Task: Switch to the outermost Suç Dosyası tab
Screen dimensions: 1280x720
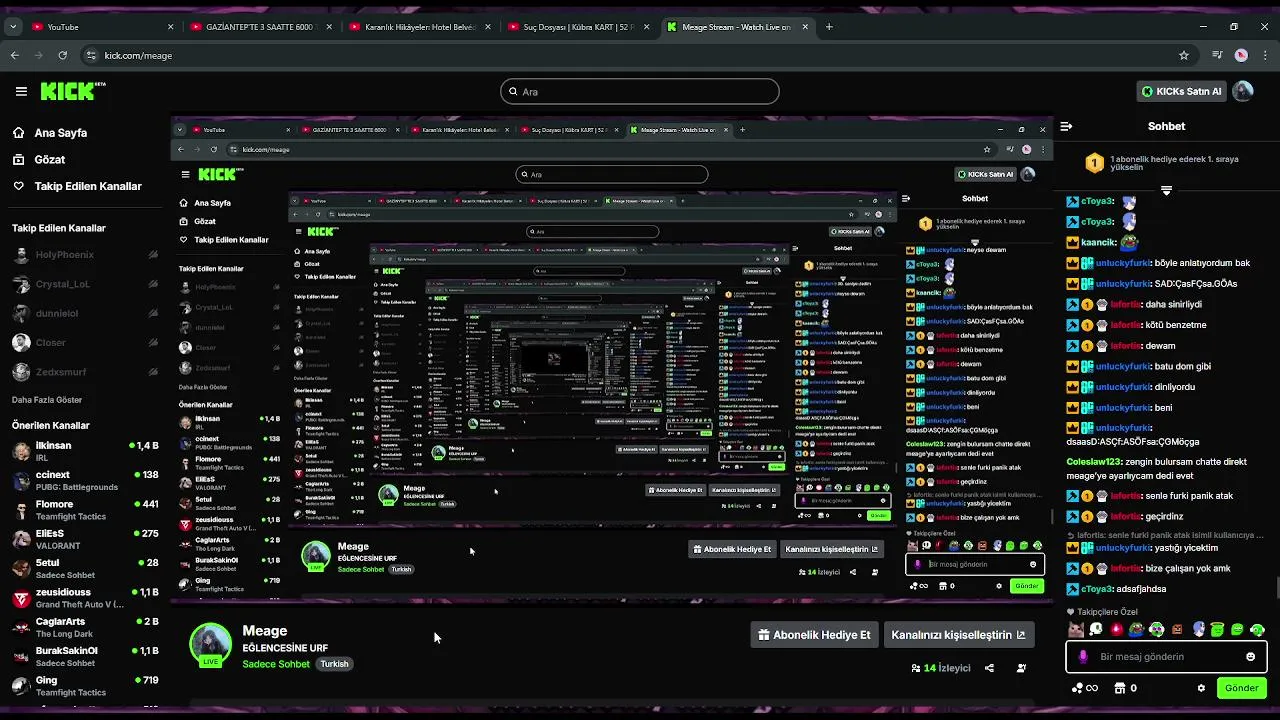Action: point(577,27)
